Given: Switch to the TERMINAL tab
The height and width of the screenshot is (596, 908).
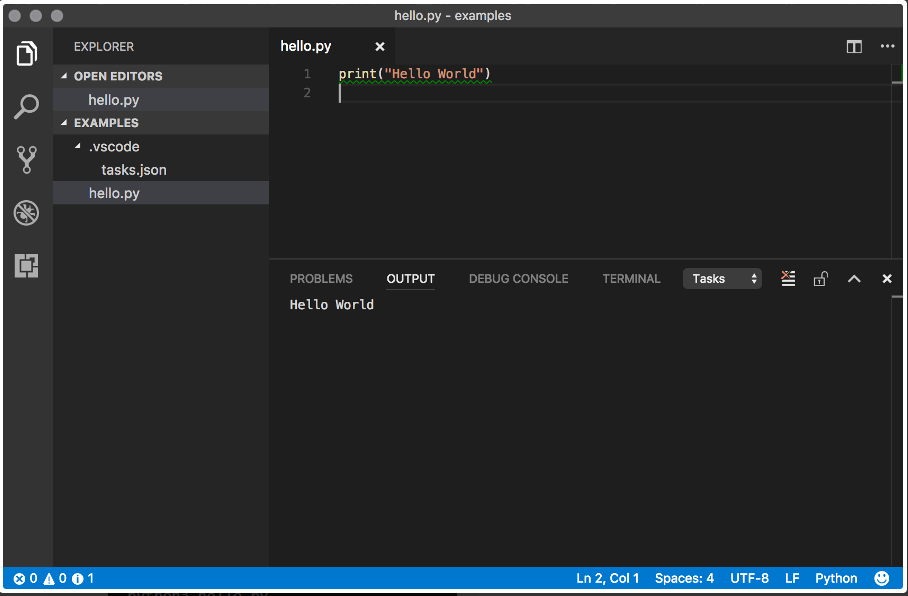Looking at the screenshot, I should click(631, 278).
